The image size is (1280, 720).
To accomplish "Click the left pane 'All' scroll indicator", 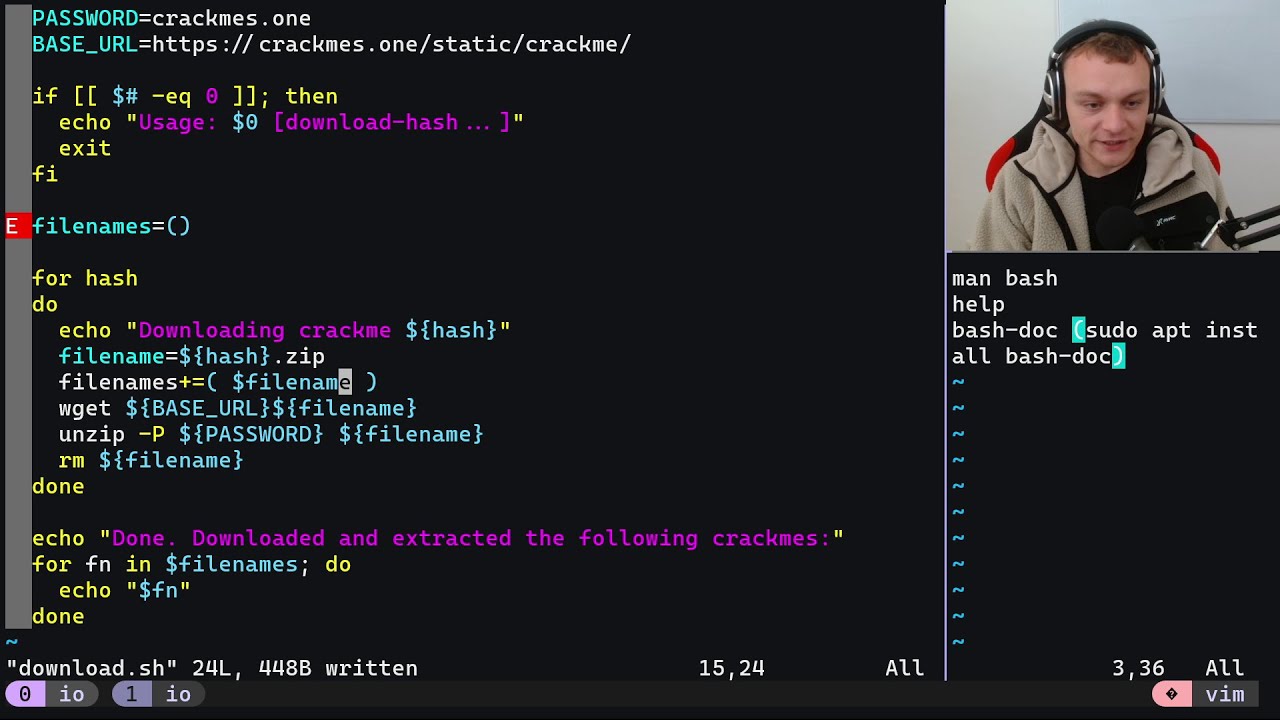I will (904, 668).
